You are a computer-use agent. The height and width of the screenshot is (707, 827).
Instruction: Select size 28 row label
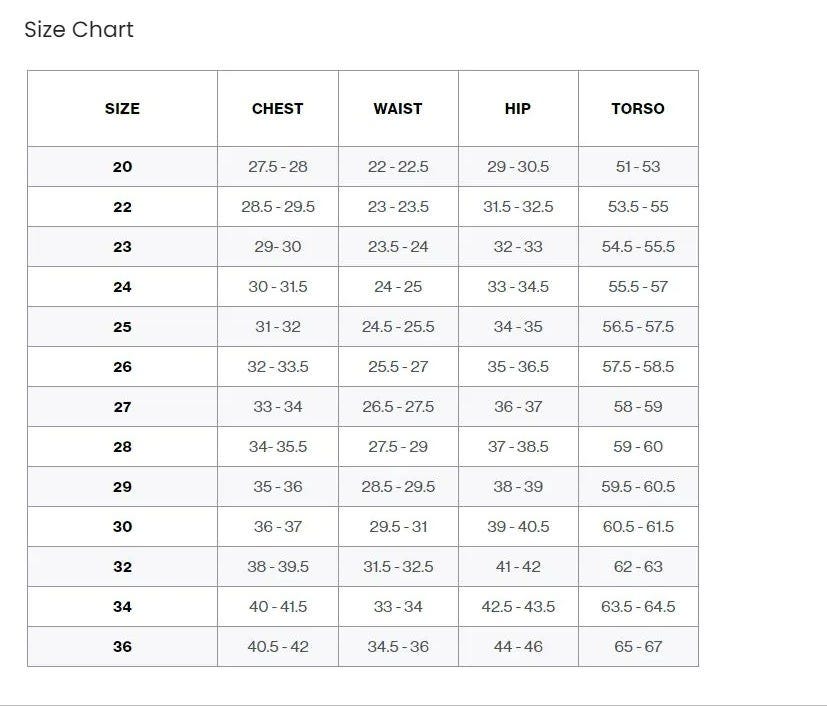(122, 447)
